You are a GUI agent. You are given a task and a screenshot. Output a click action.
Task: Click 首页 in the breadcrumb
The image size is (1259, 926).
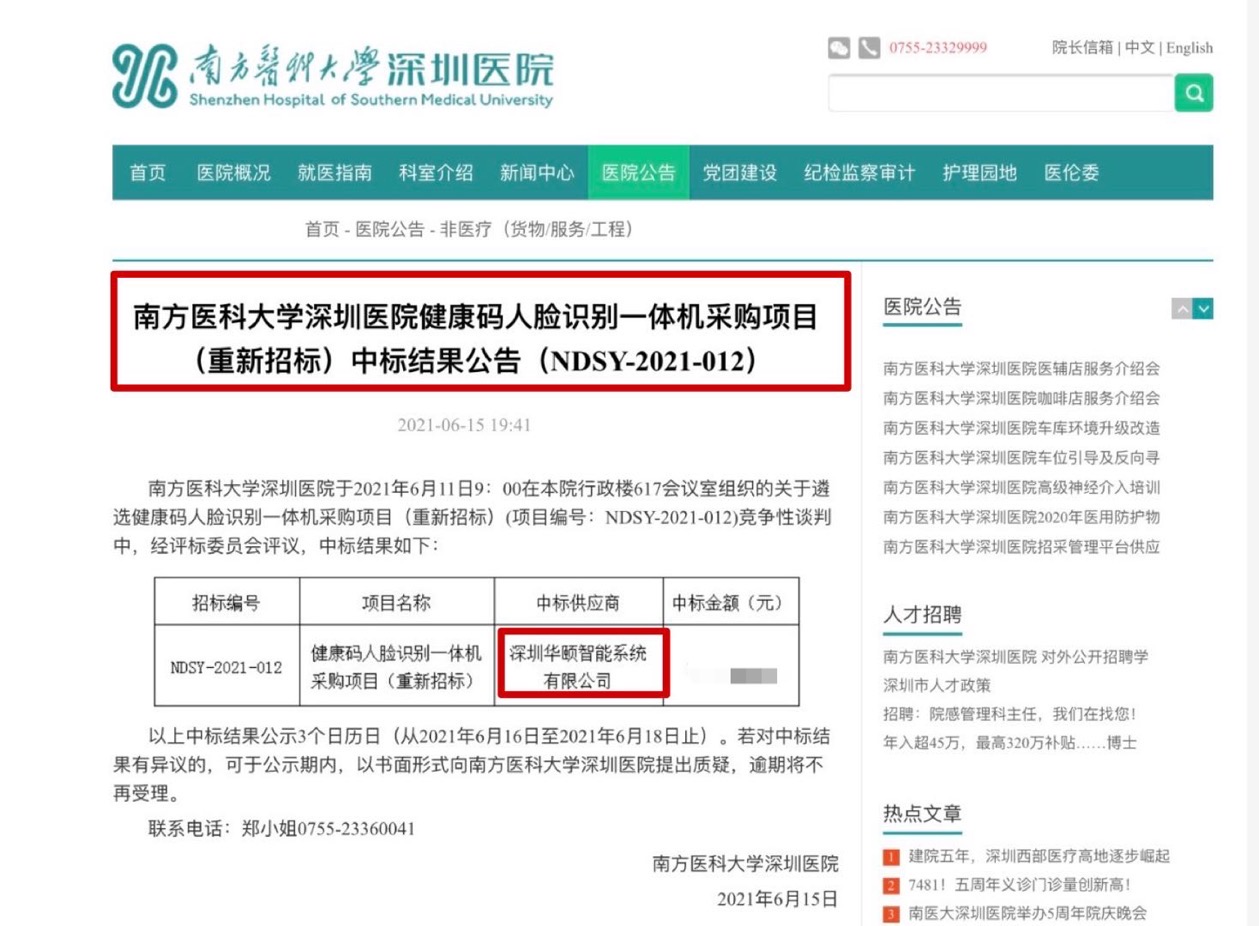click(x=322, y=230)
